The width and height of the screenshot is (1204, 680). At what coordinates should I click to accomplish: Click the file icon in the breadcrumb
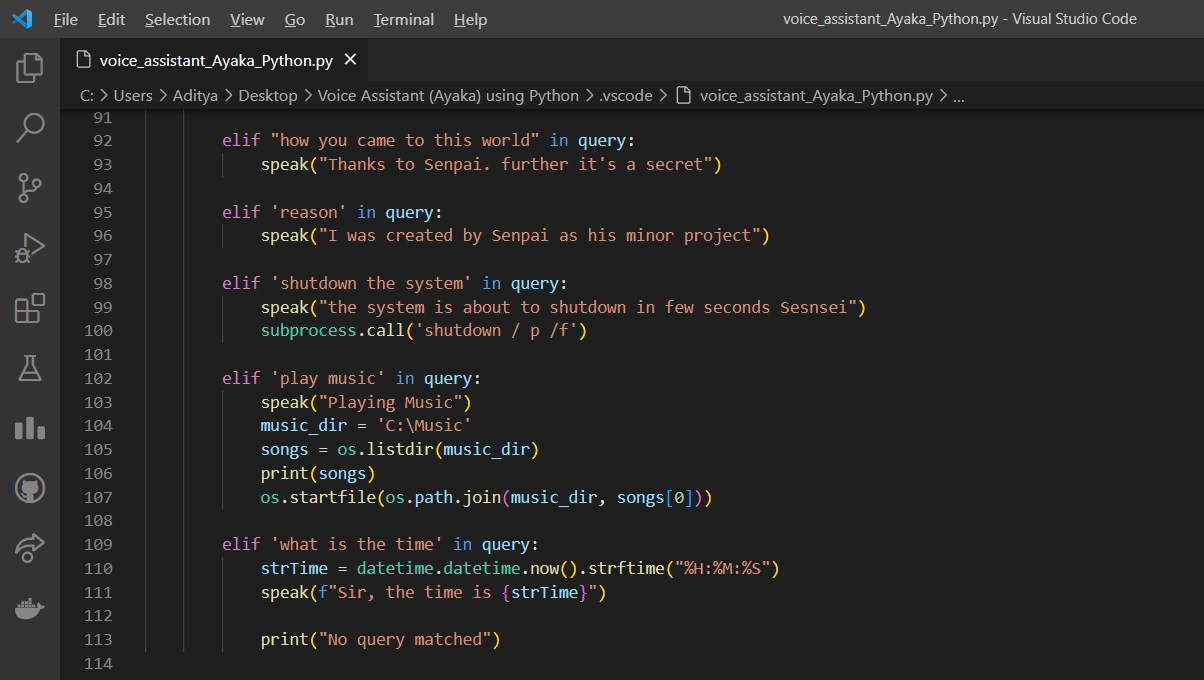click(684, 96)
